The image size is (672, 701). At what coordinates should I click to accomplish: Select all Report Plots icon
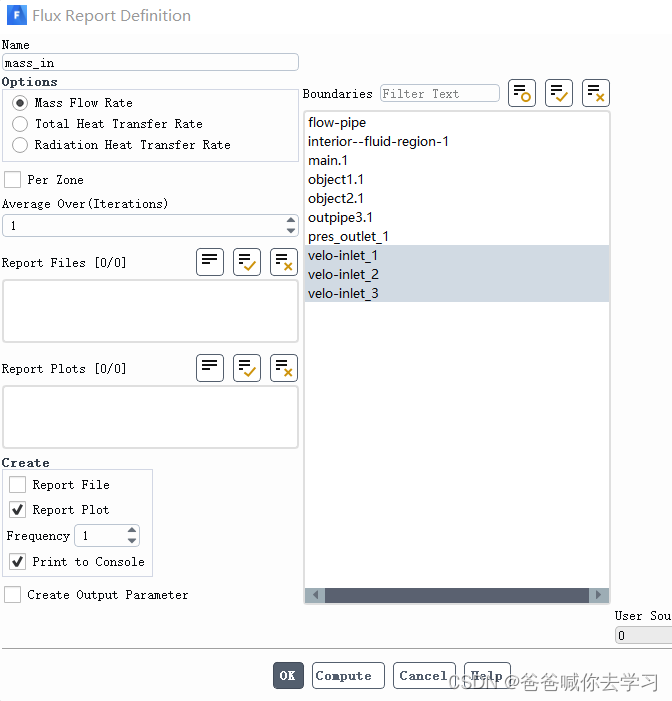[x=247, y=368]
